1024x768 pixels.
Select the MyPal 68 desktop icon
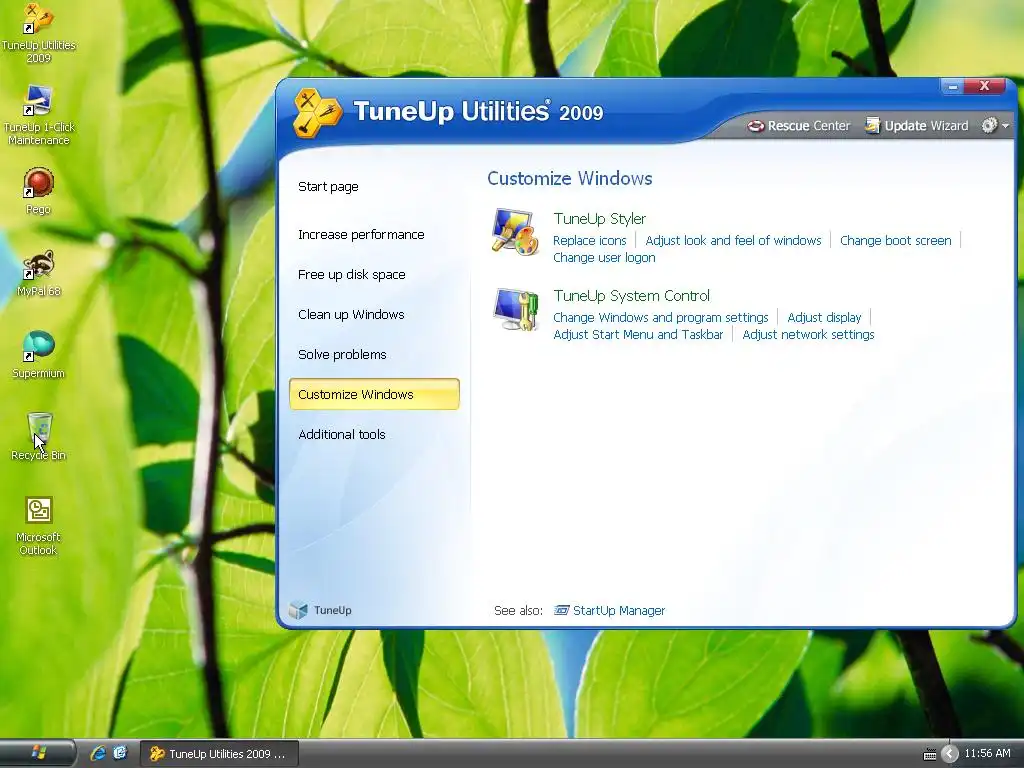39,273
